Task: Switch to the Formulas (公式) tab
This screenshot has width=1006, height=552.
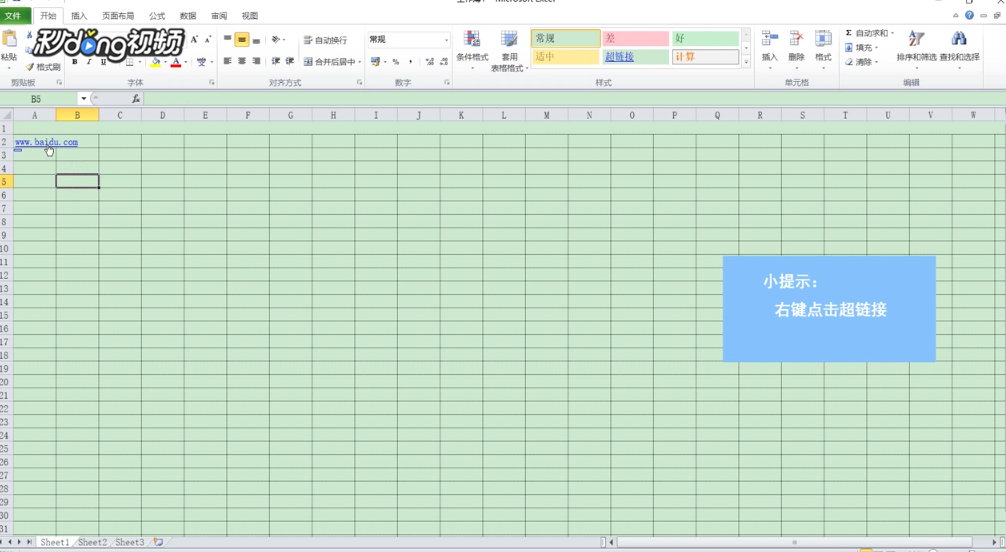Action: [x=157, y=15]
